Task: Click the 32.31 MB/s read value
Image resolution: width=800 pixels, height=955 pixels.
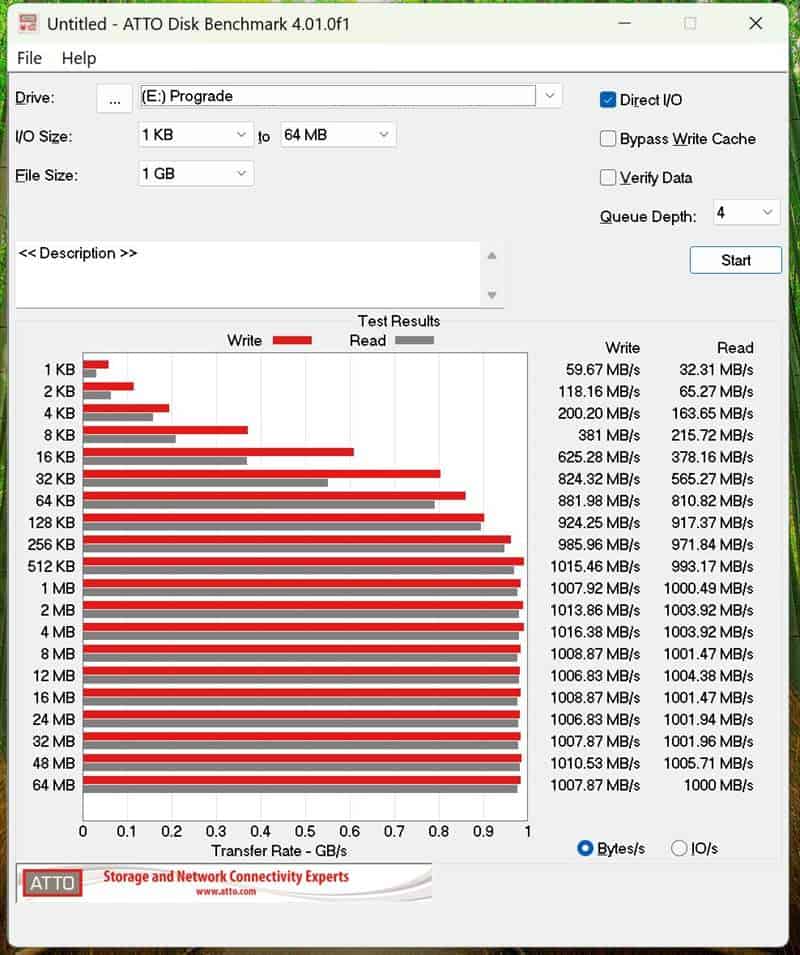Action: coord(716,370)
